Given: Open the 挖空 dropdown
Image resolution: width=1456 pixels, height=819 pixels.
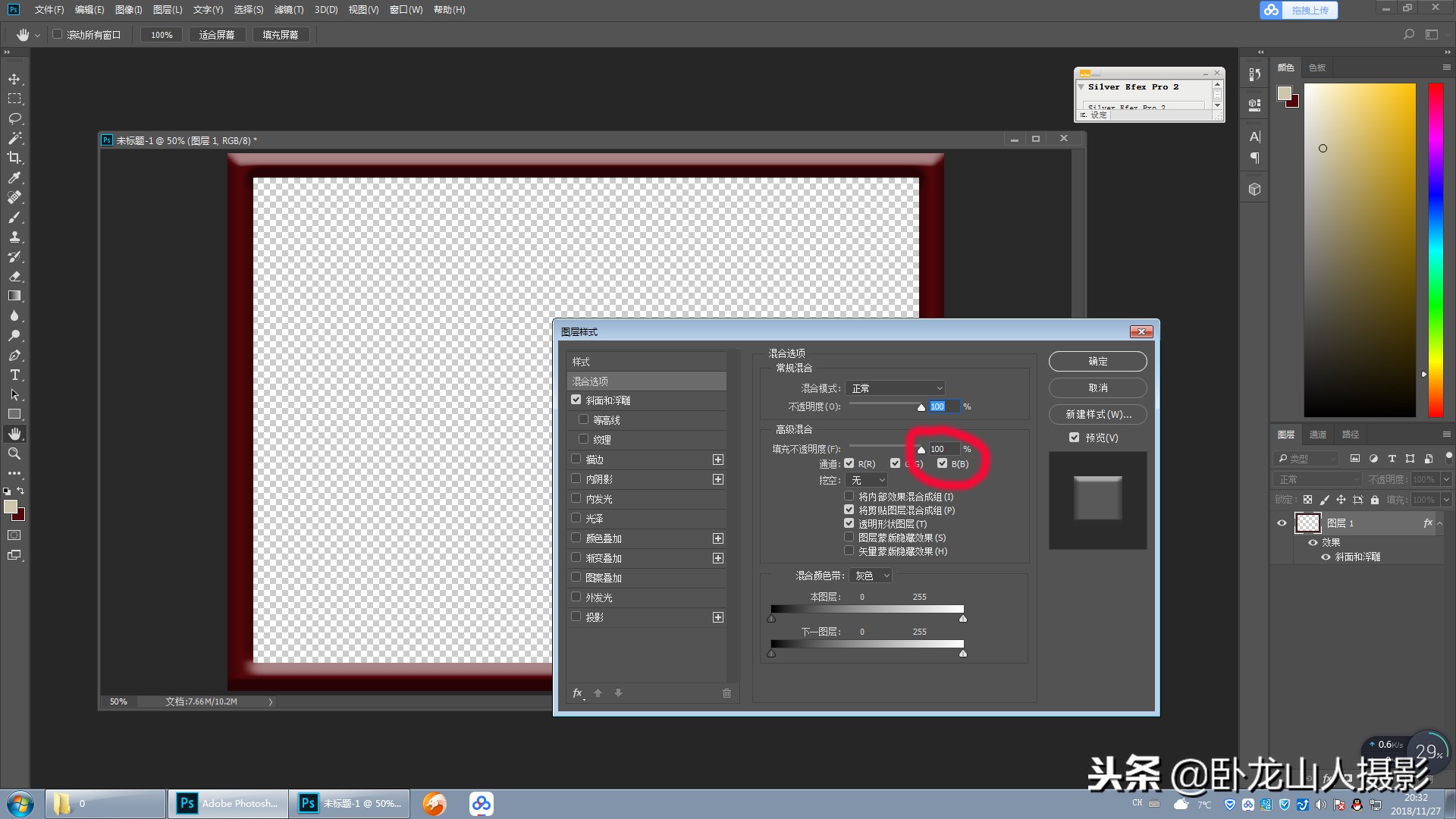Looking at the screenshot, I should [x=866, y=479].
